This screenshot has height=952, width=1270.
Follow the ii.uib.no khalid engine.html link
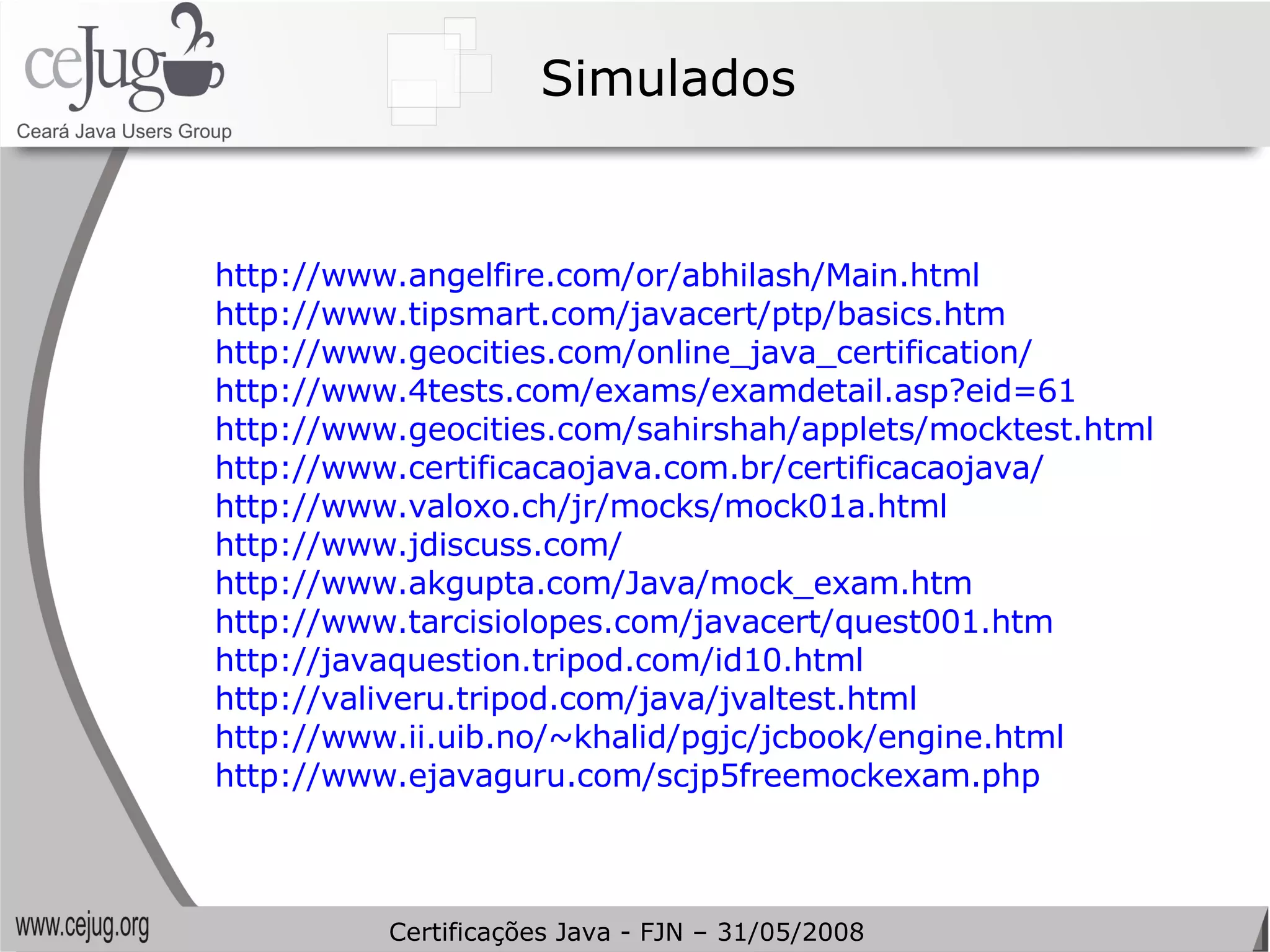[639, 738]
